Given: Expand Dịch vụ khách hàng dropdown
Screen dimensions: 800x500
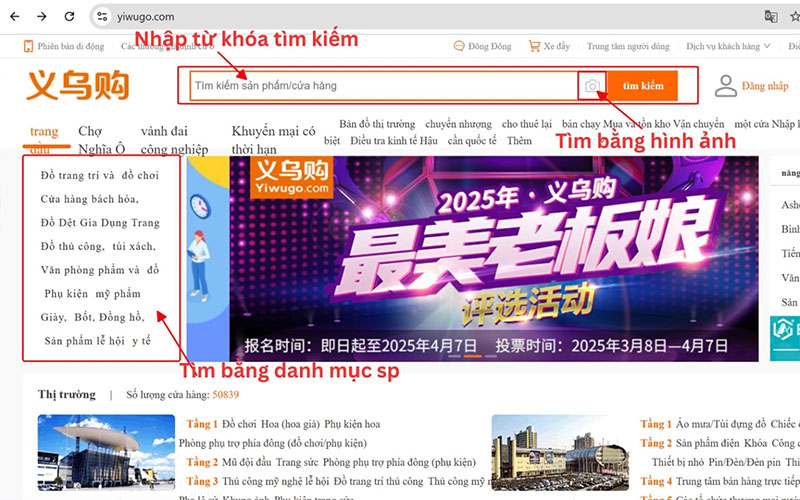Looking at the screenshot, I should [x=728, y=46].
